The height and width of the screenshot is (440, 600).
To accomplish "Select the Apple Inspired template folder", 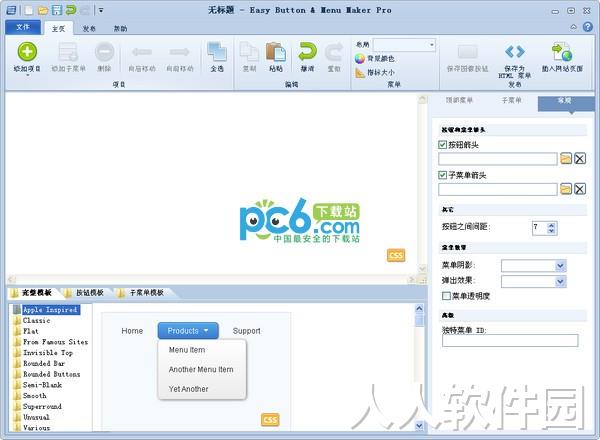I will click(x=46, y=310).
